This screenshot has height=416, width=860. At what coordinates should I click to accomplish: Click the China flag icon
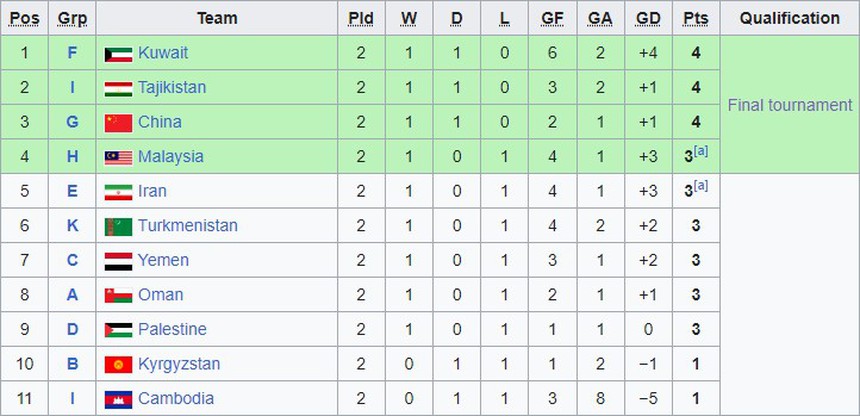click(118, 122)
